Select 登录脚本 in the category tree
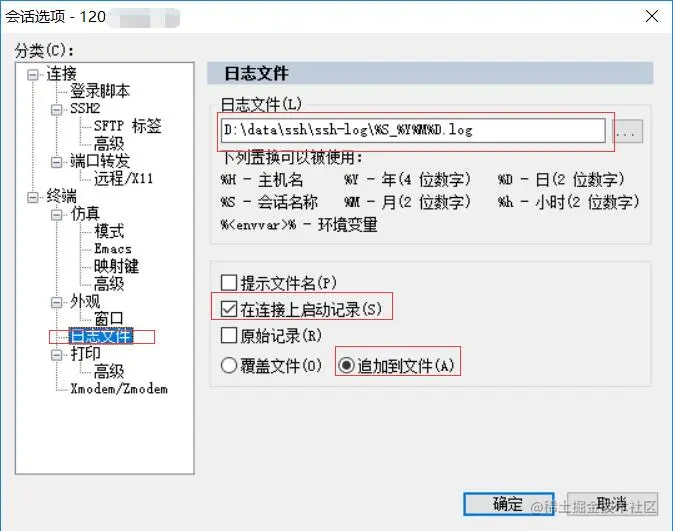 coord(100,91)
